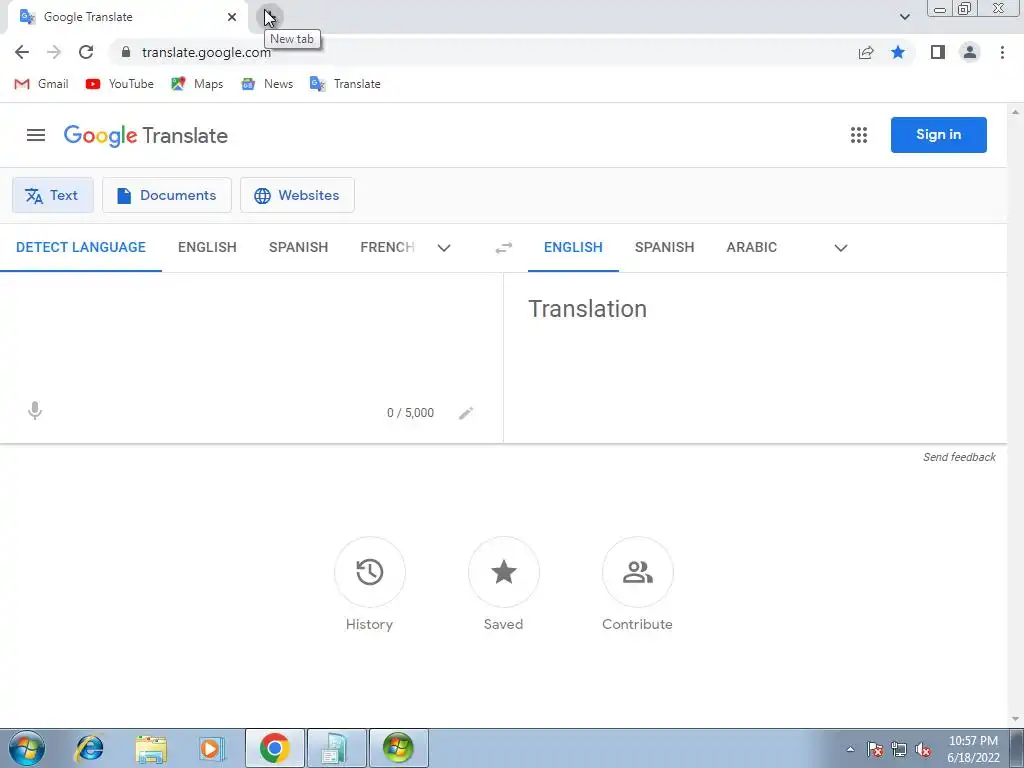
Task: Open the tab search dropdown
Action: (x=904, y=17)
